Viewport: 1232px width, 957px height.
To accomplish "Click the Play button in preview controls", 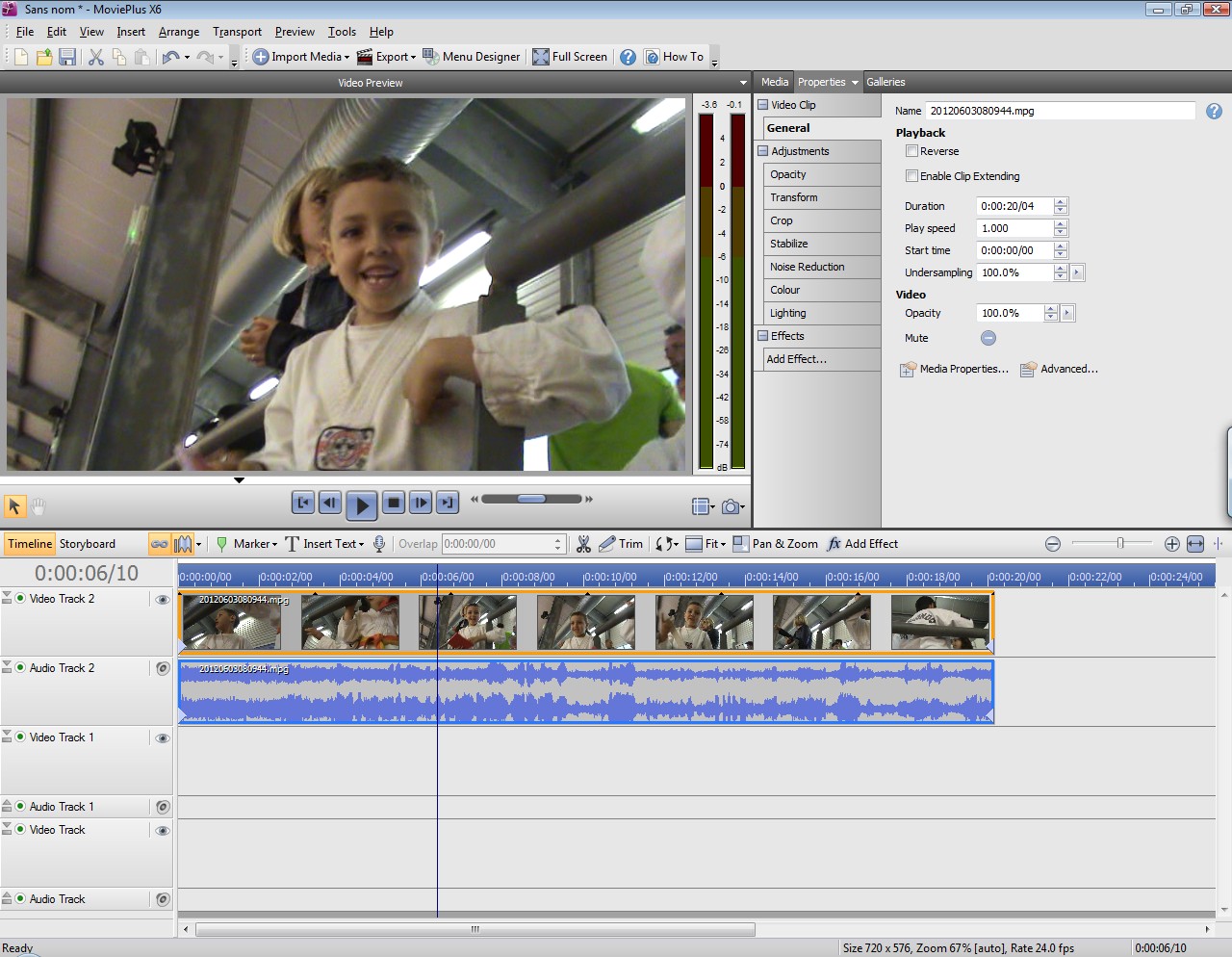I will [361, 504].
